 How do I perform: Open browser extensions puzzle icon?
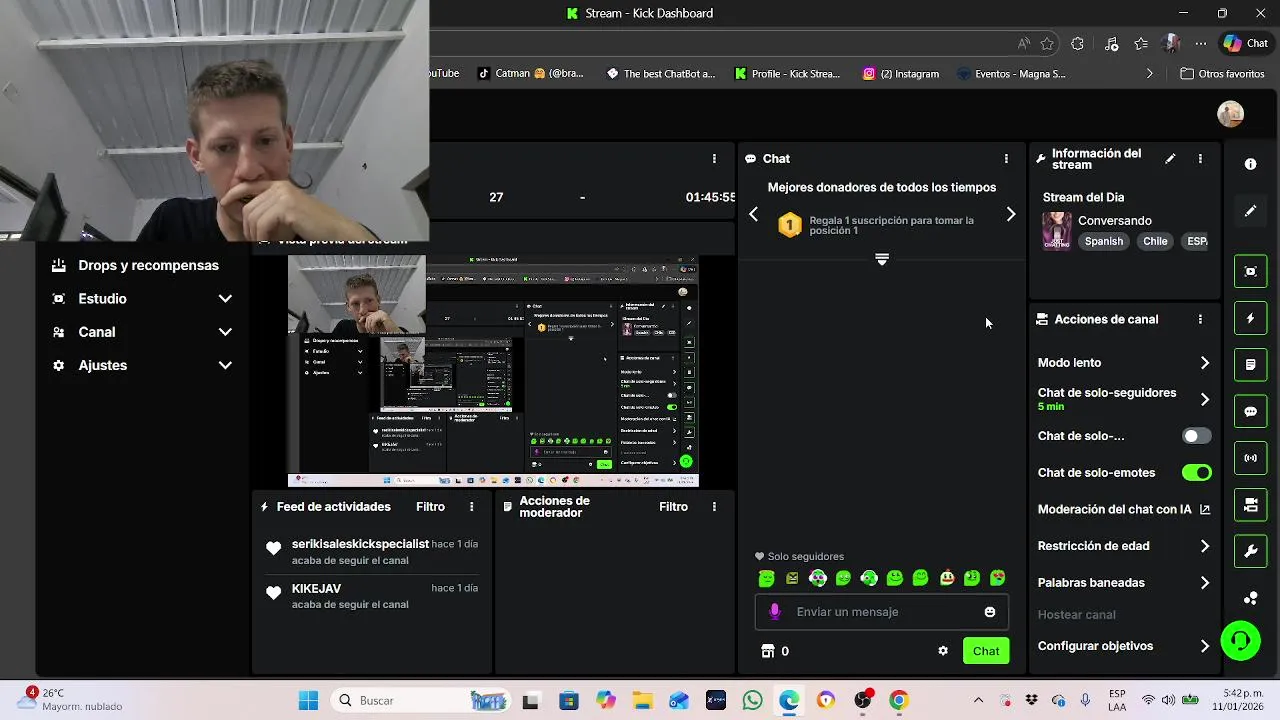pyautogui.click(x=1077, y=44)
